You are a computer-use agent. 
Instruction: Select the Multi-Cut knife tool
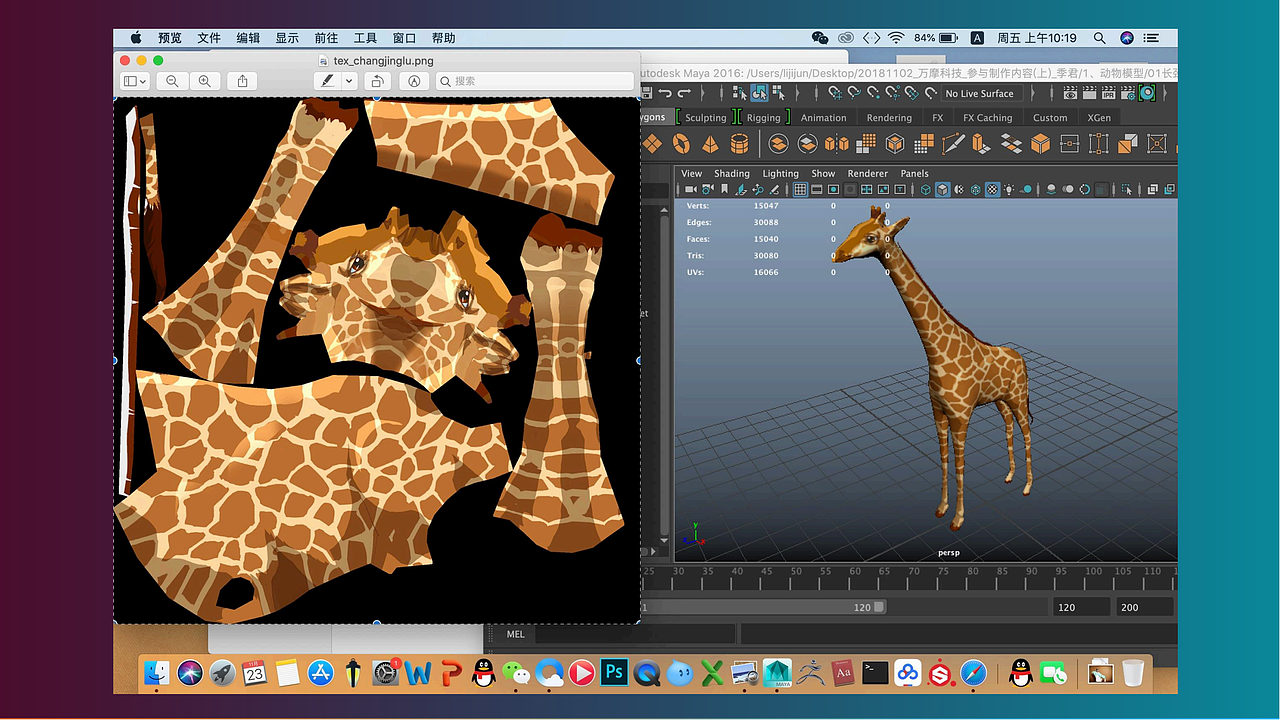click(953, 144)
